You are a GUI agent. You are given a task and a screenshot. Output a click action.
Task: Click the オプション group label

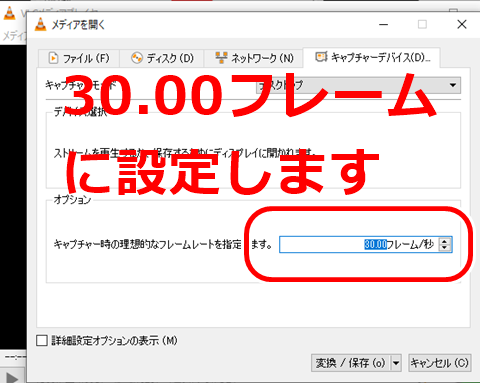point(72,199)
